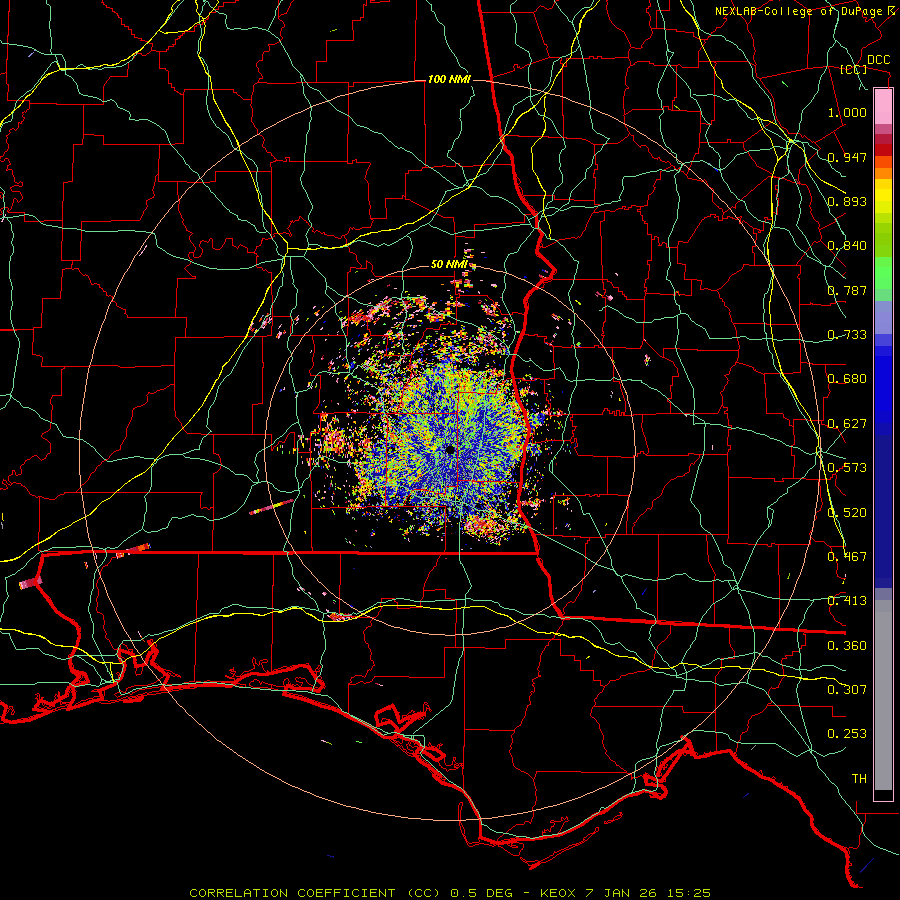This screenshot has width=900, height=900.
Task: Click the 0.360 legend label
Action: 847,646
